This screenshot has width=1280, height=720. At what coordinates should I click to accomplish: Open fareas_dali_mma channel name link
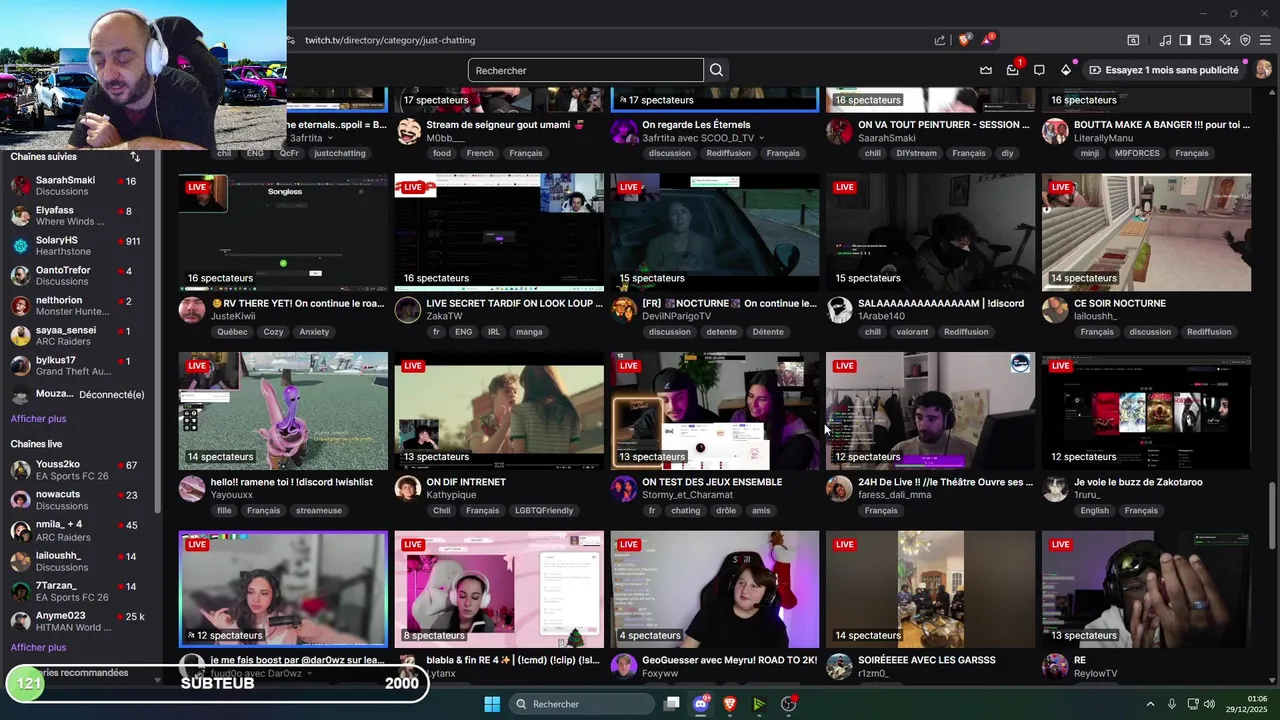click(x=894, y=495)
